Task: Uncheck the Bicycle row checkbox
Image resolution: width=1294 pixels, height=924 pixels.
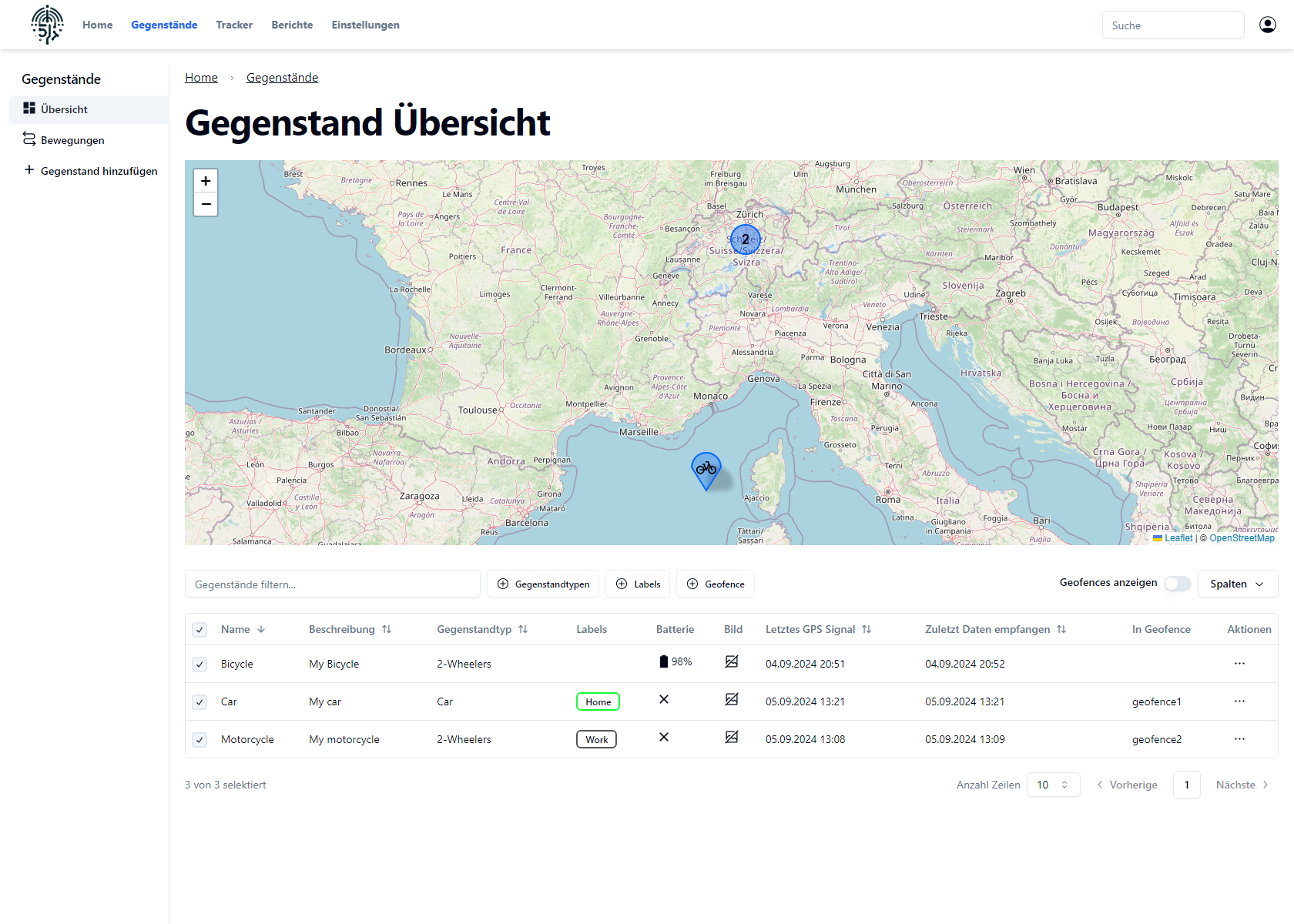Action: (199, 665)
